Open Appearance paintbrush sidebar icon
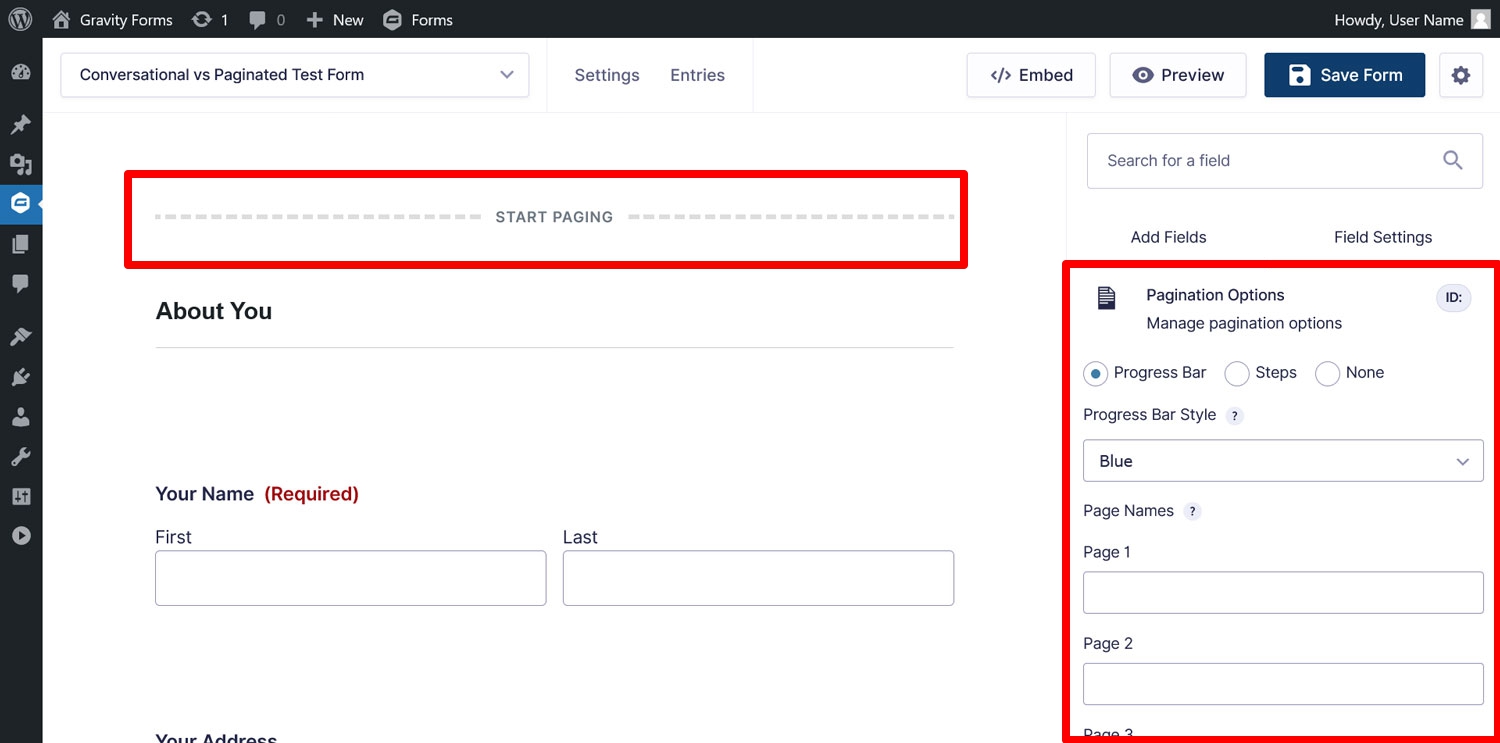The image size is (1500, 743). [x=21, y=337]
